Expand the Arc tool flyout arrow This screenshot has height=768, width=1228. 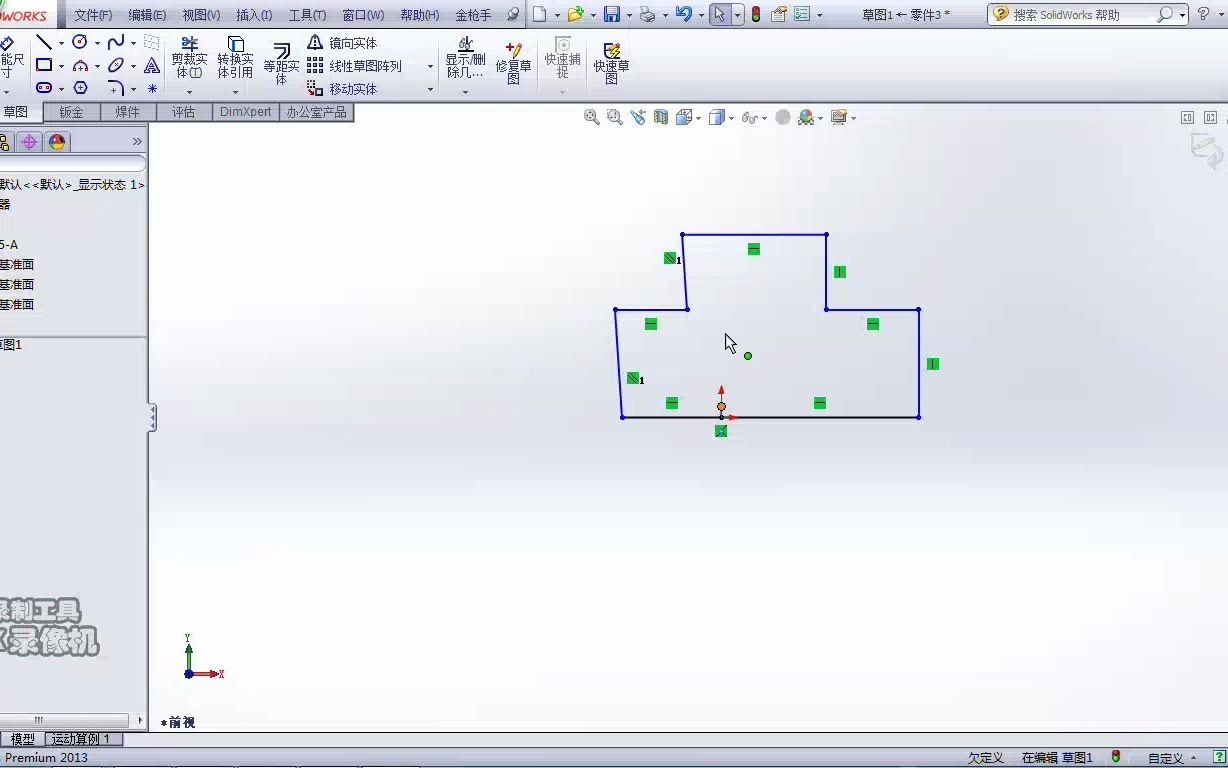coord(96,64)
